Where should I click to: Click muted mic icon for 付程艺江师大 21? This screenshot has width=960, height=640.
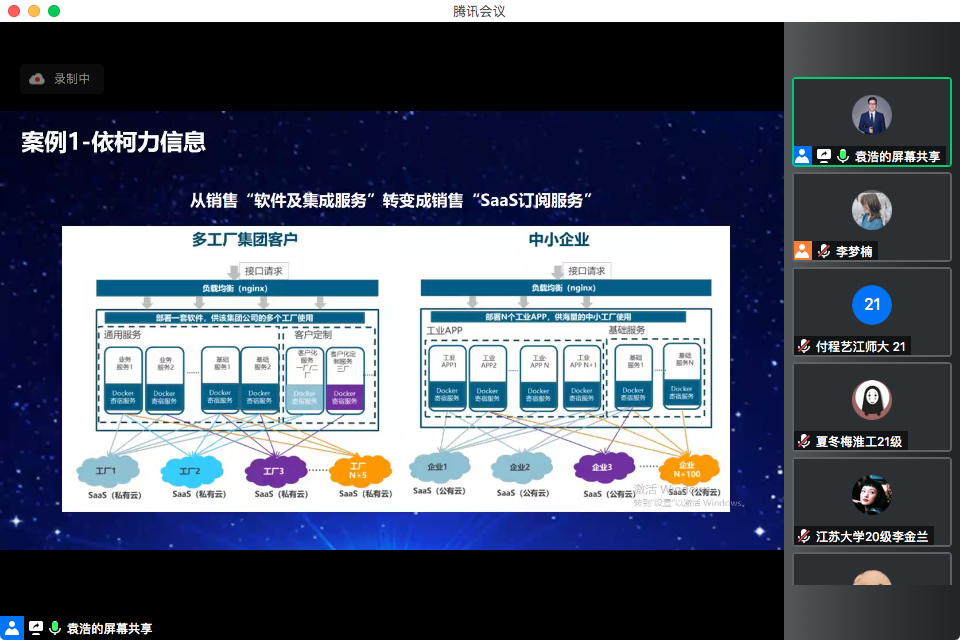(x=804, y=346)
